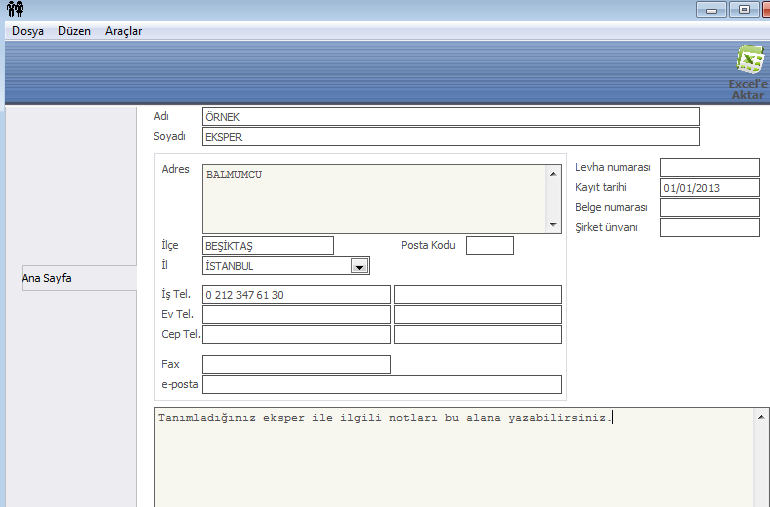Screen dimensions: 770x507
Task: Open the Düzen menu
Action: [x=74, y=31]
